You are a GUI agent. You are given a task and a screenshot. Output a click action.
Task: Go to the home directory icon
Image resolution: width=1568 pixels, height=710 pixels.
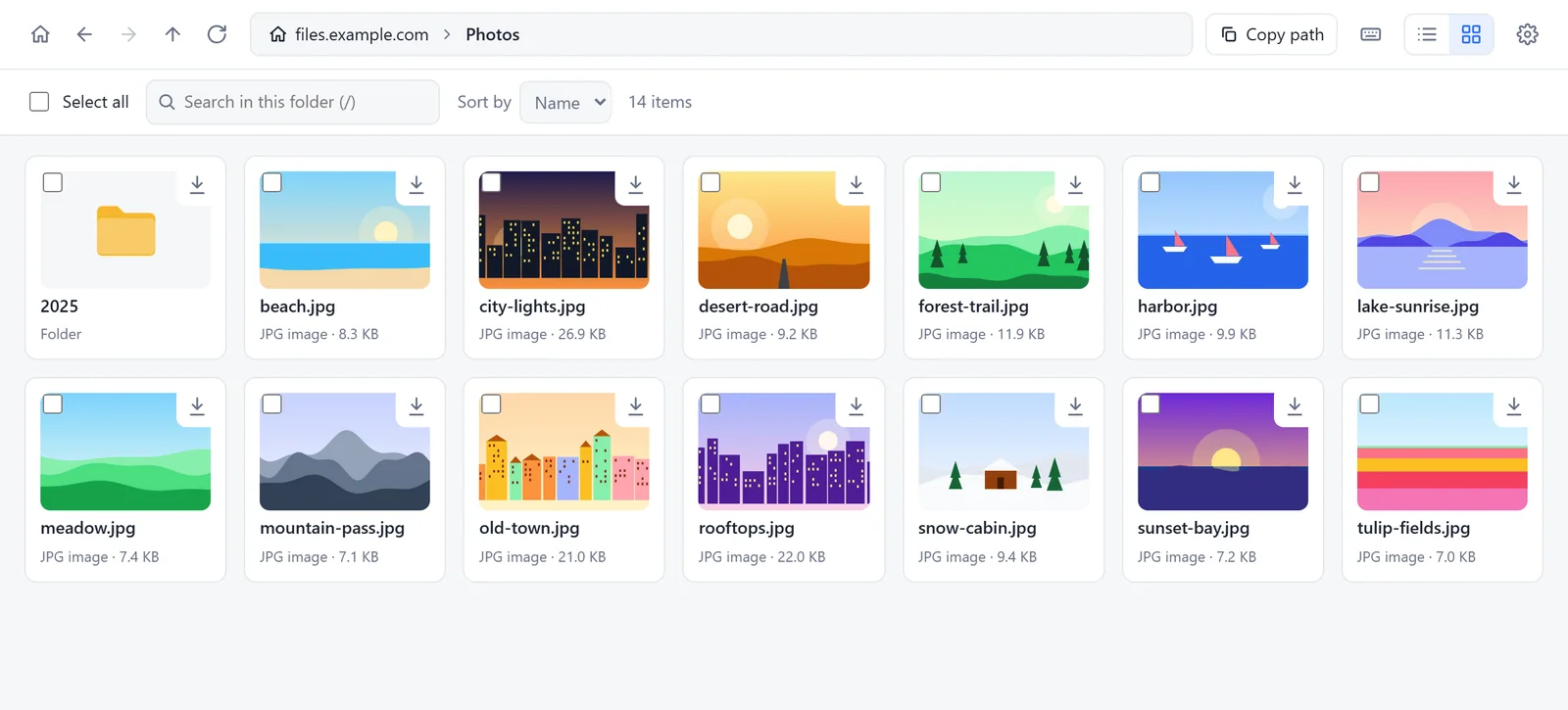point(40,34)
